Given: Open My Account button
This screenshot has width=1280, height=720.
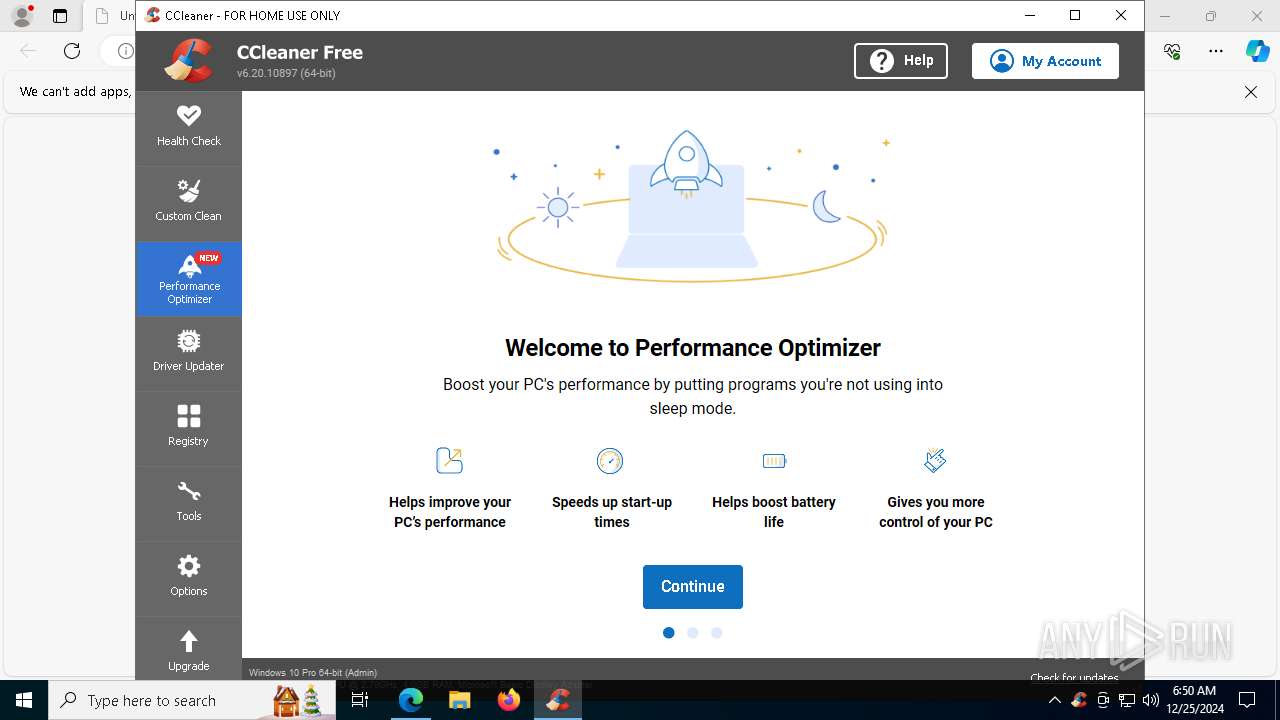Looking at the screenshot, I should coord(1045,61).
